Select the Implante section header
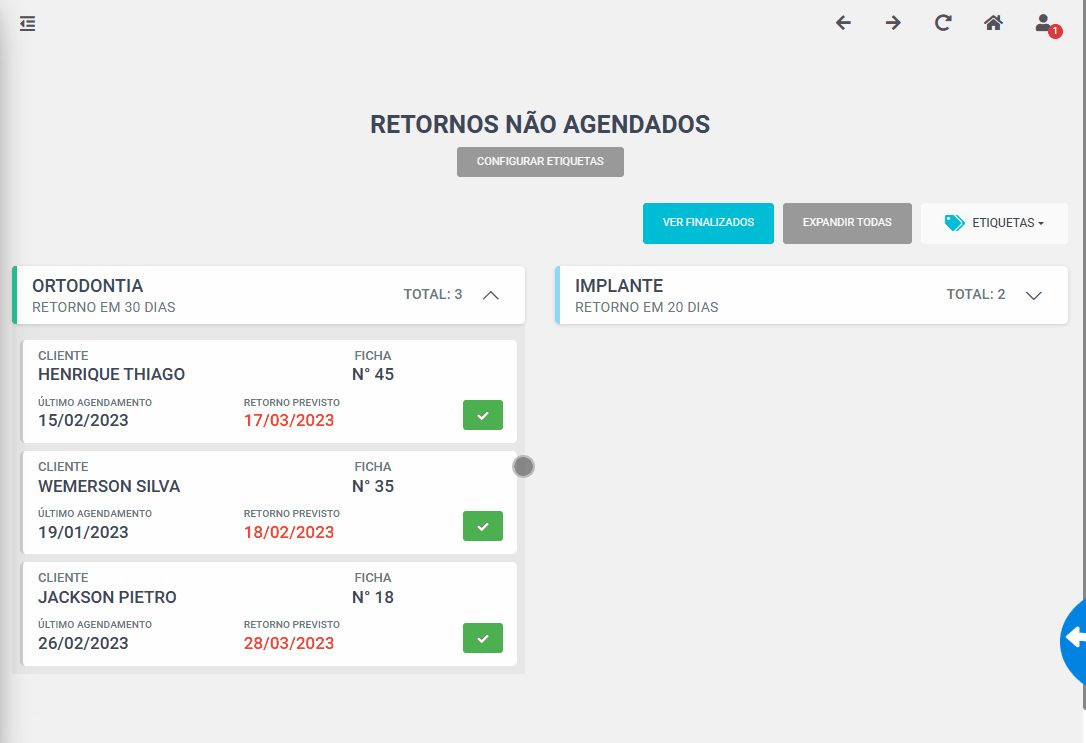The height and width of the screenshot is (743, 1086). 811,295
